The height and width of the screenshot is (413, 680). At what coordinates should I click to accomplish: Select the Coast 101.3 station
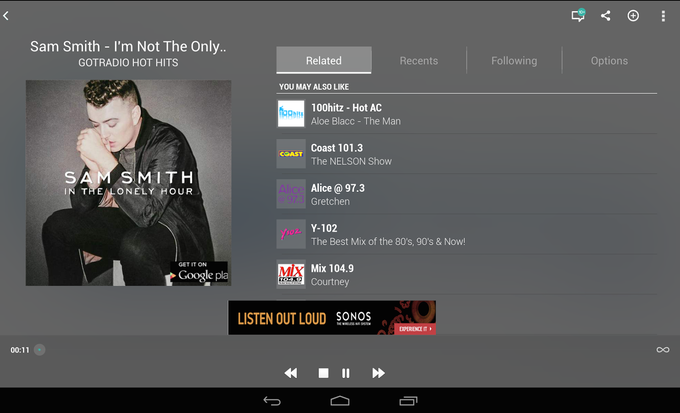pos(467,154)
